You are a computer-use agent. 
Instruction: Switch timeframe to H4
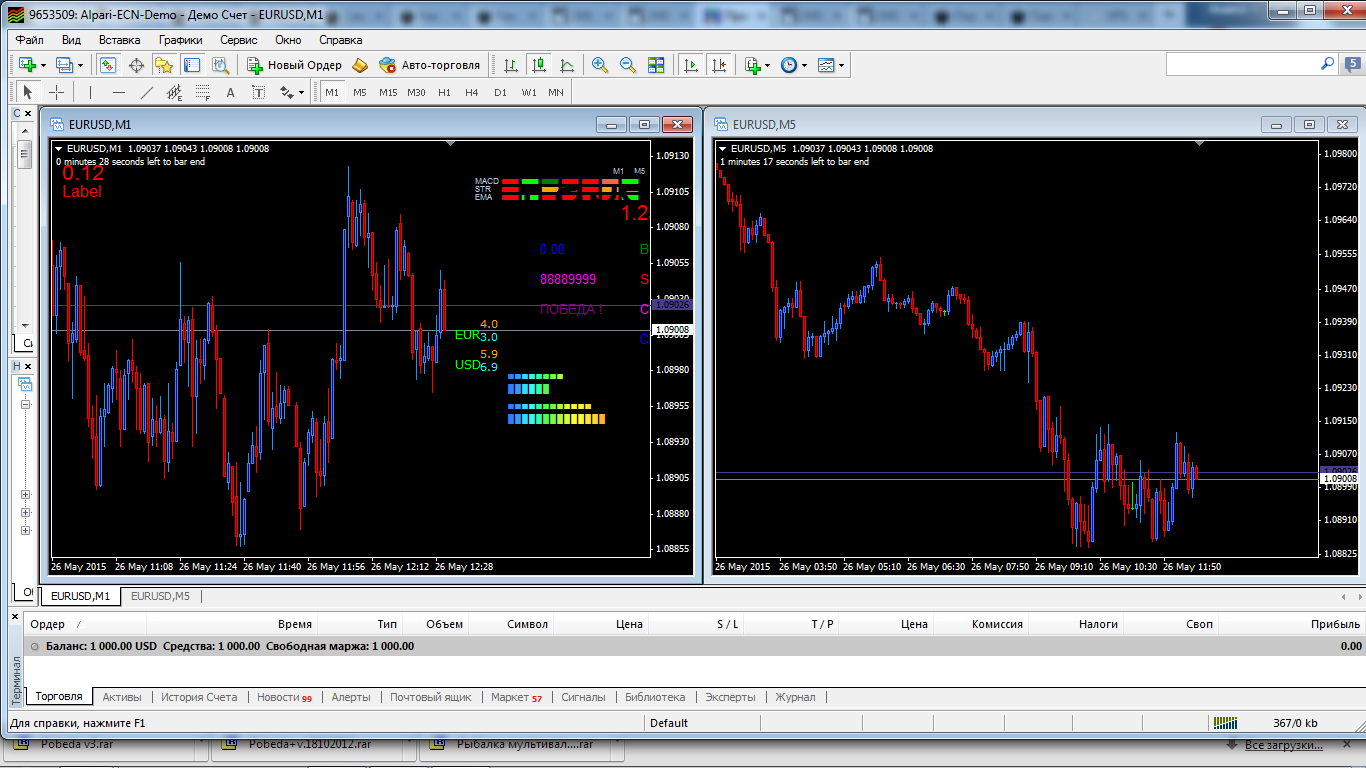pyautogui.click(x=472, y=92)
